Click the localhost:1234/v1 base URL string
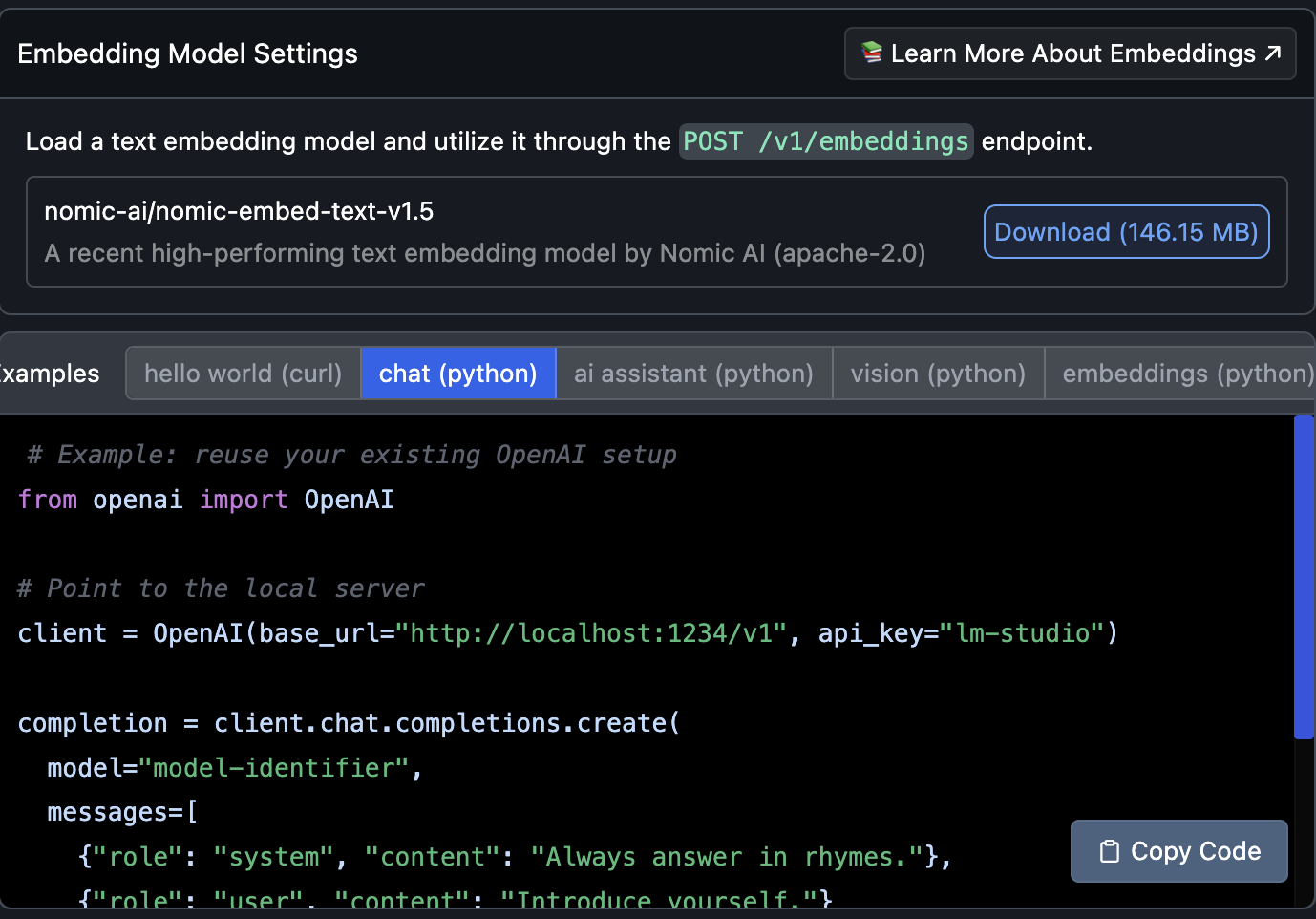1316x919 pixels. tap(590, 633)
